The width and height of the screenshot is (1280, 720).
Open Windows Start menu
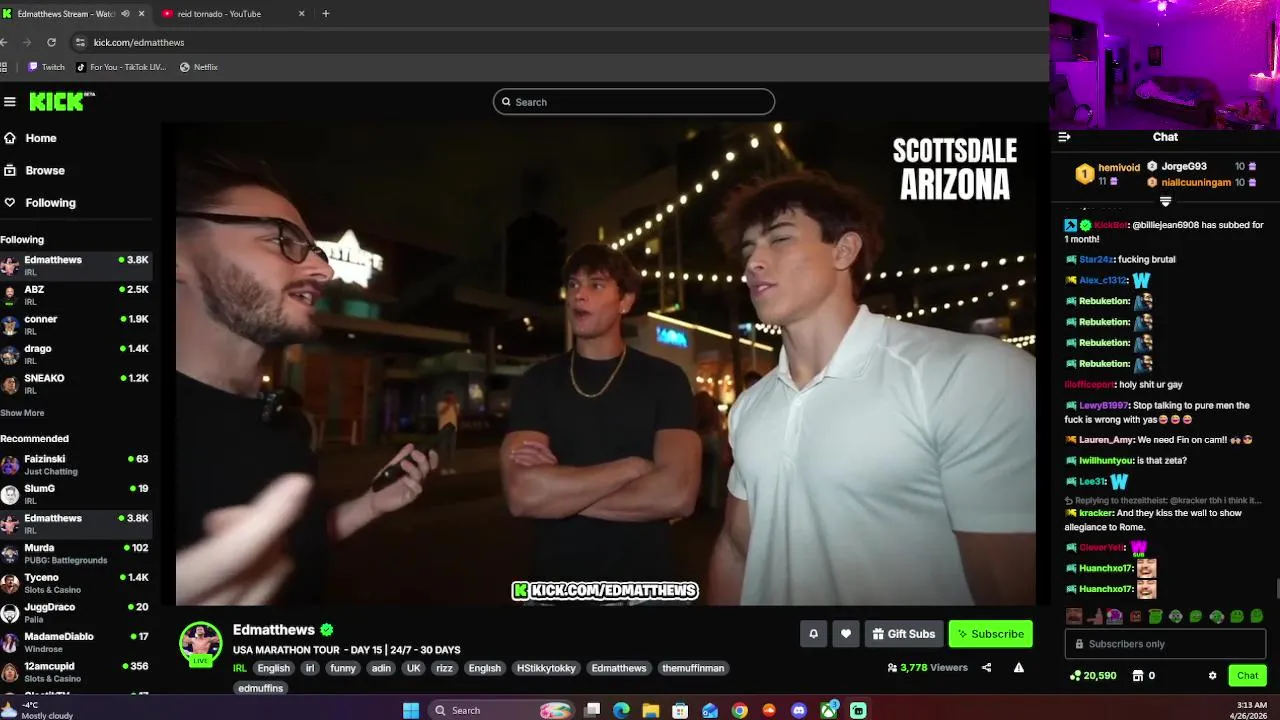click(x=410, y=710)
